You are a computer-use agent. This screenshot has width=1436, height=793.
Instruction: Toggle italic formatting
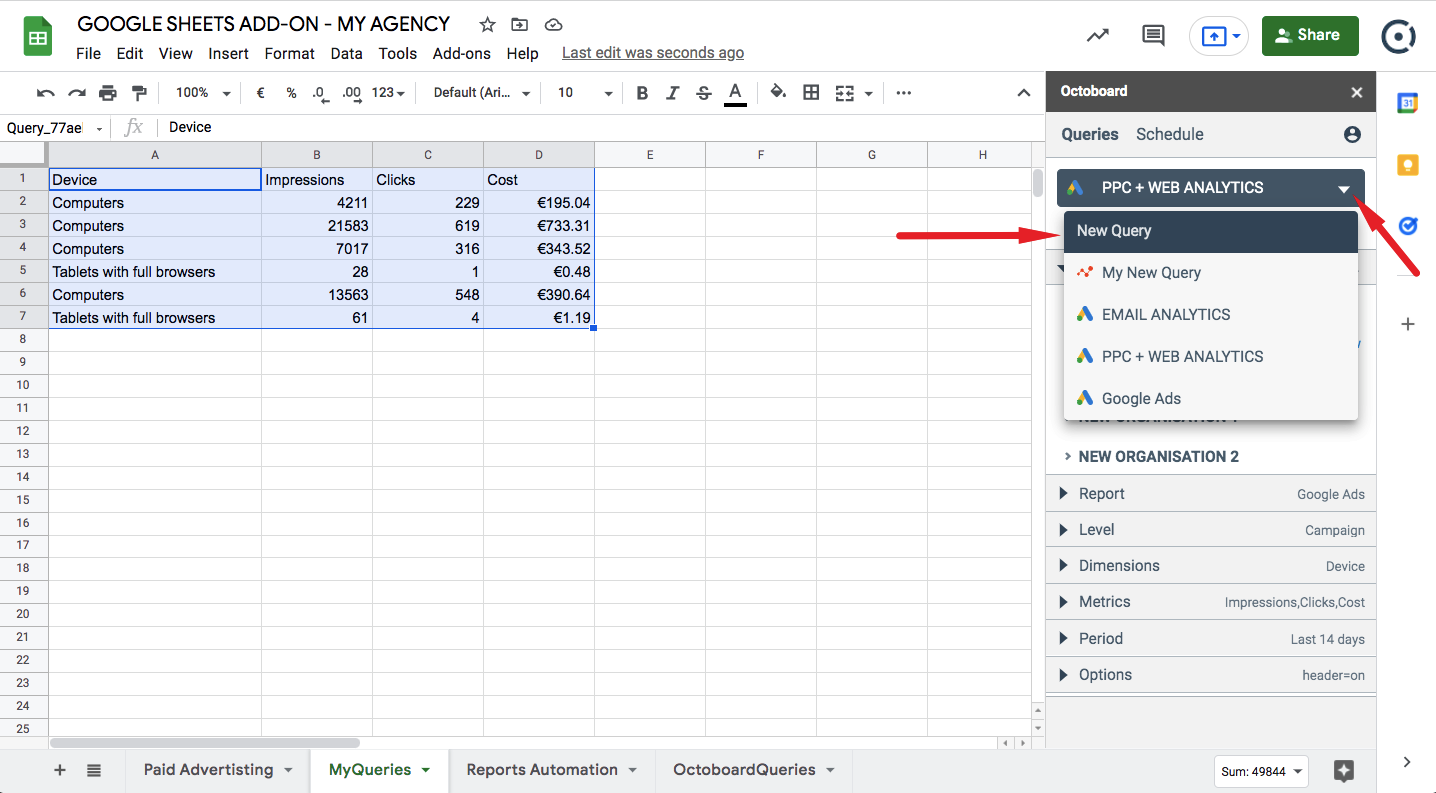click(x=673, y=93)
